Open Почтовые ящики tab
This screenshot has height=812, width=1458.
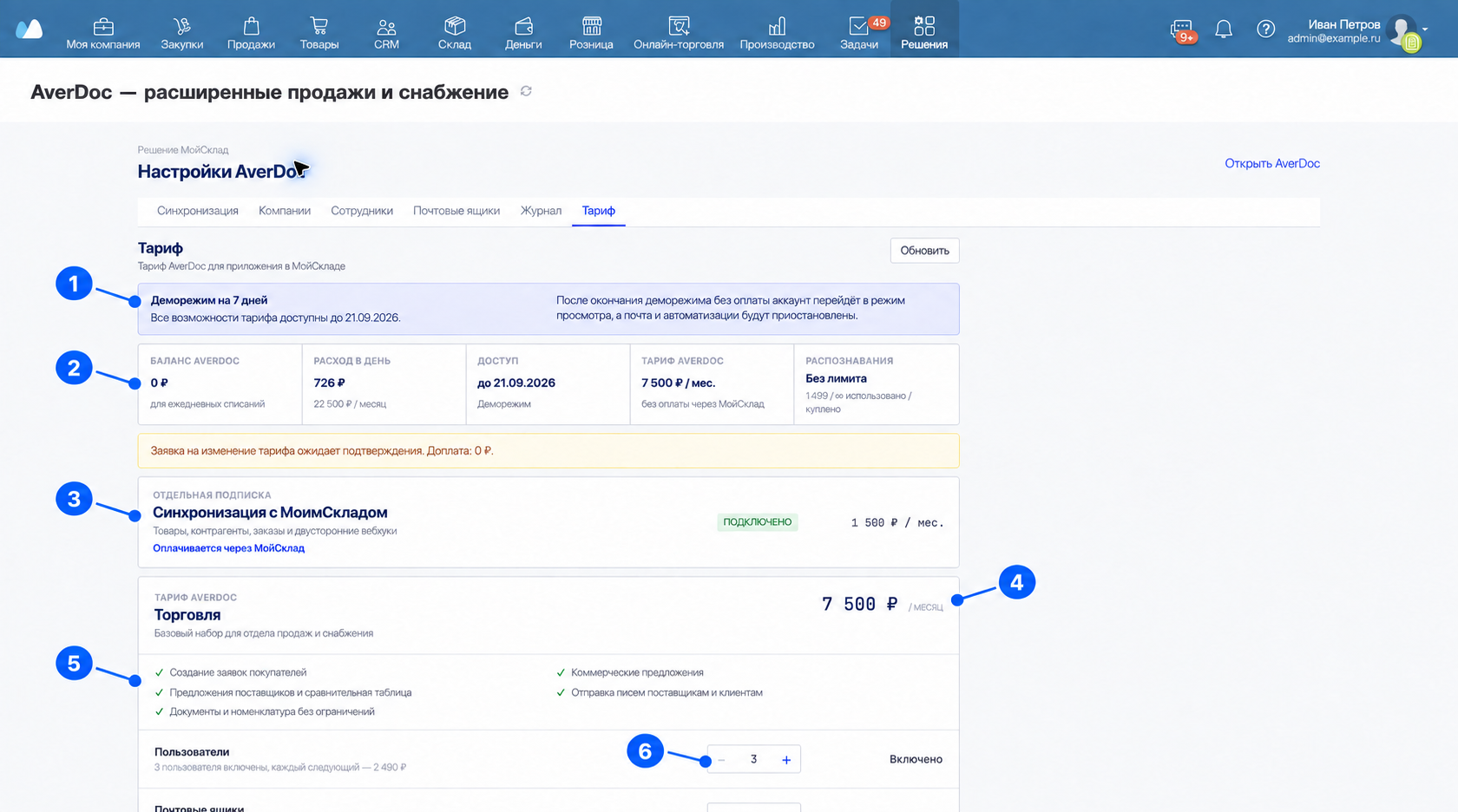click(x=456, y=211)
